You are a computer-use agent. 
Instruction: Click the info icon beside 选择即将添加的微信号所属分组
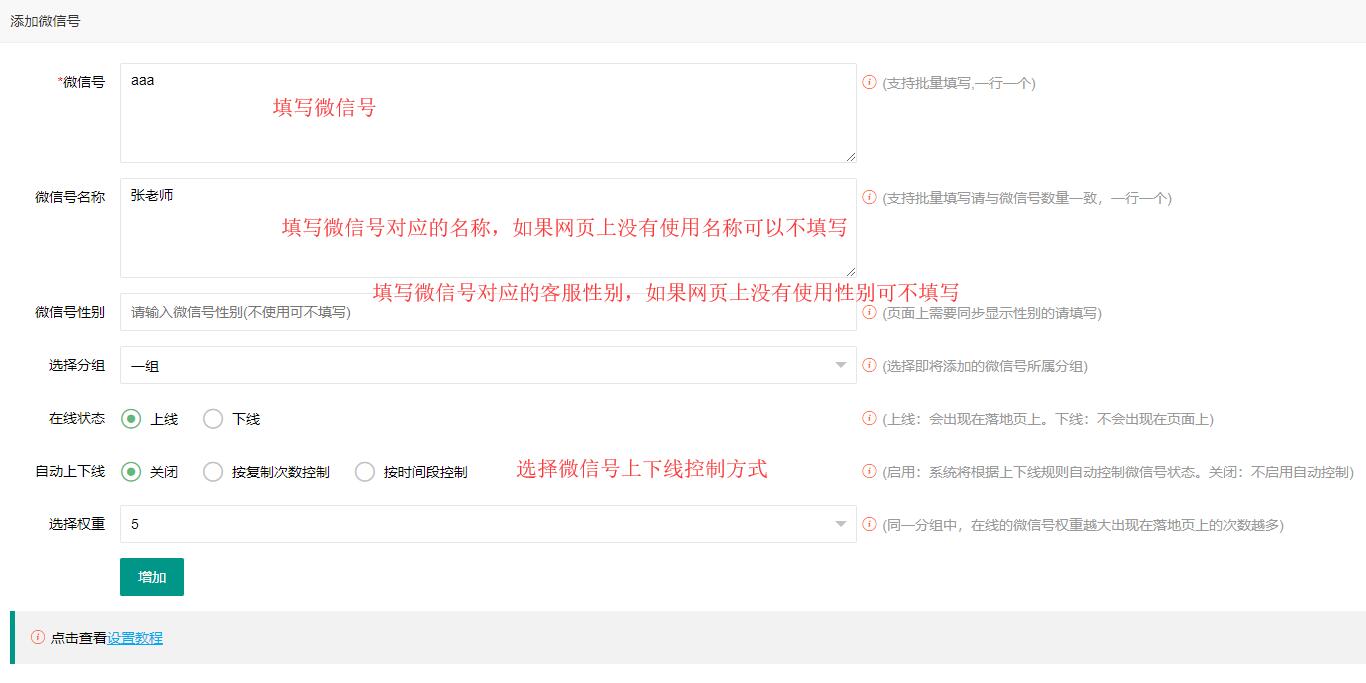(x=869, y=365)
